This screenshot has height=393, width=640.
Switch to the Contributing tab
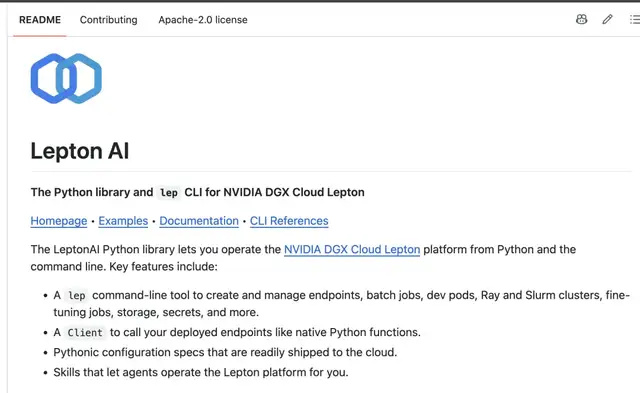point(109,20)
